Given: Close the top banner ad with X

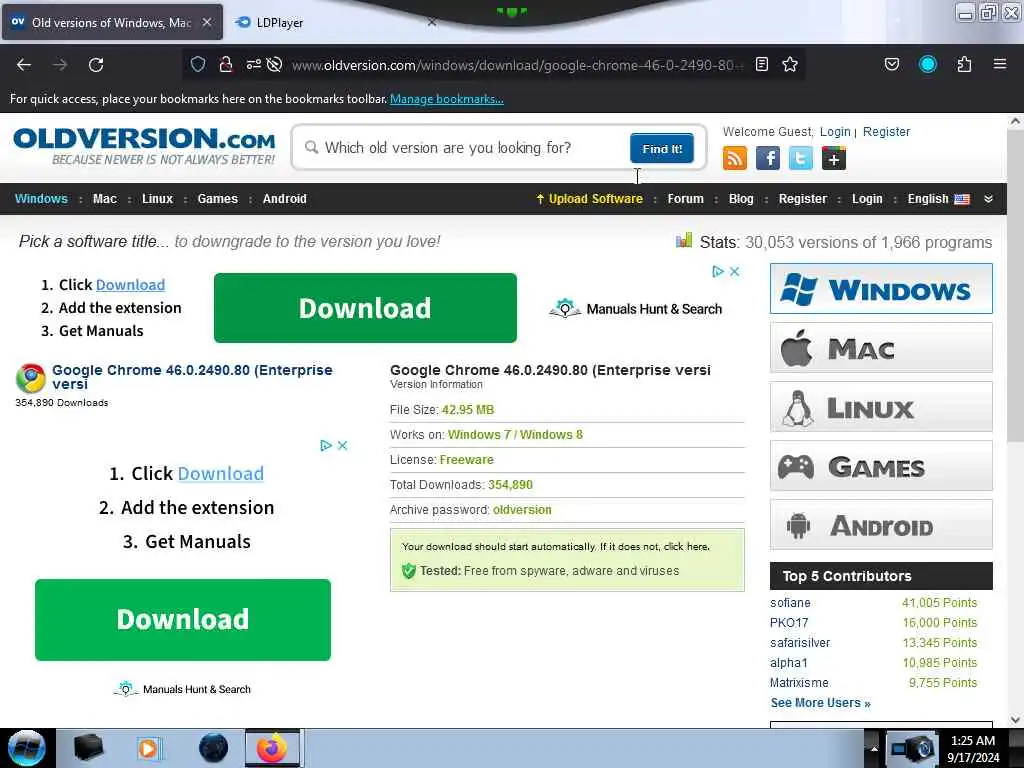Looking at the screenshot, I should [735, 271].
